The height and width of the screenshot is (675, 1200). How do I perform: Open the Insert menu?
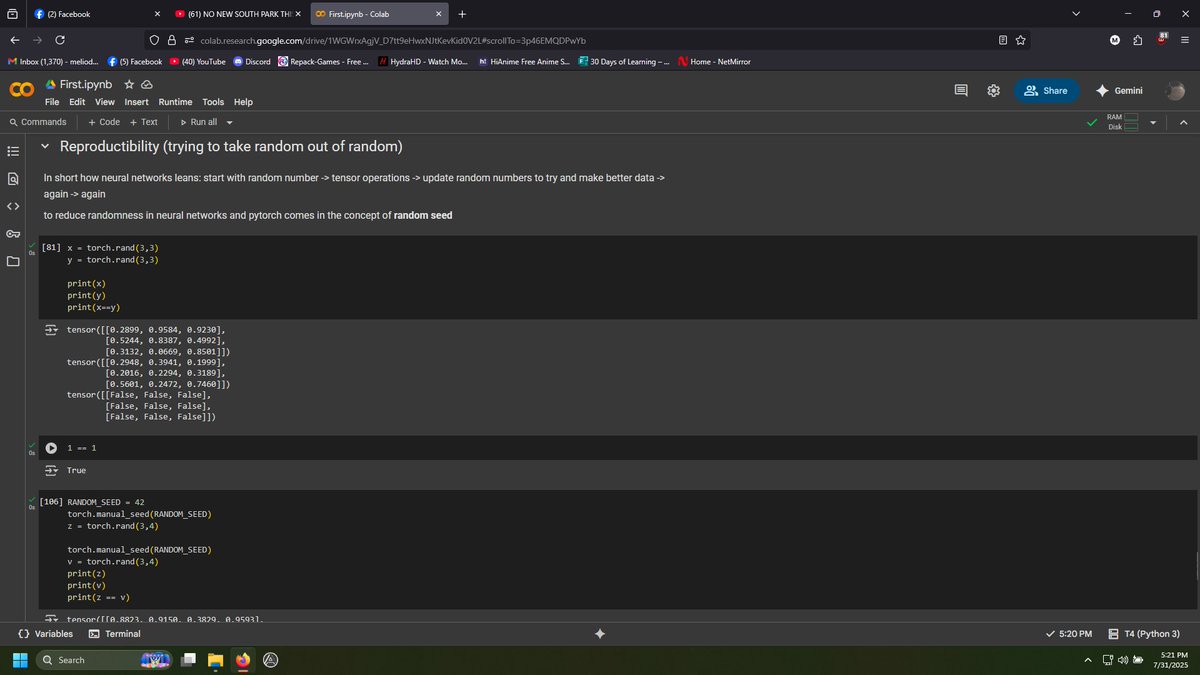[136, 102]
